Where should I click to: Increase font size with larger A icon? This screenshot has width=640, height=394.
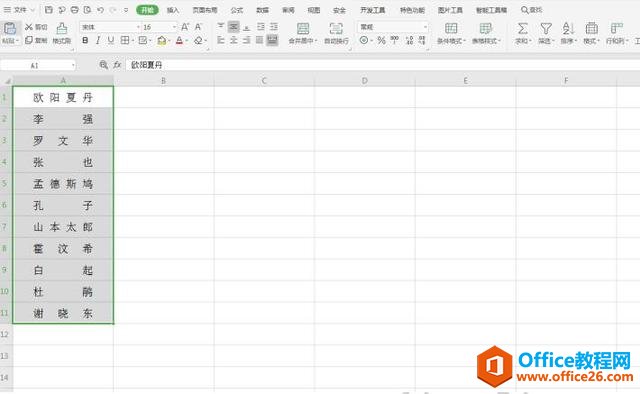click(x=185, y=27)
